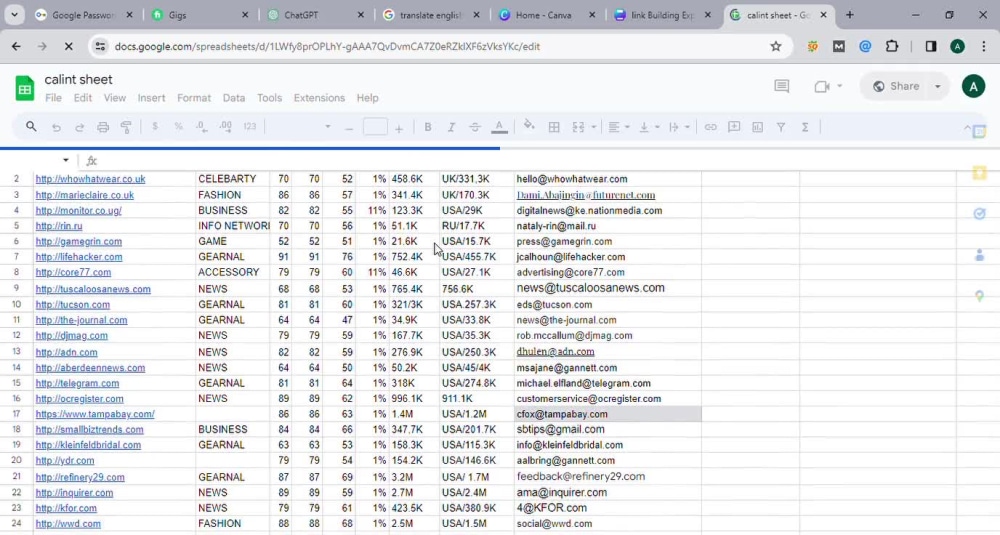Image resolution: width=1000 pixels, height=535 pixels.
Task: Open browser extensions puzzle icon
Action: click(x=892, y=46)
